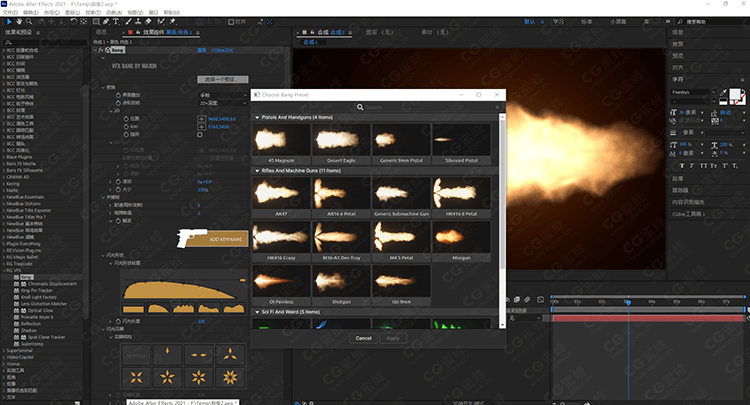The image size is (750, 405).
Task: Toggle the no-stroke swap swatch in Character panel
Action: (740, 100)
